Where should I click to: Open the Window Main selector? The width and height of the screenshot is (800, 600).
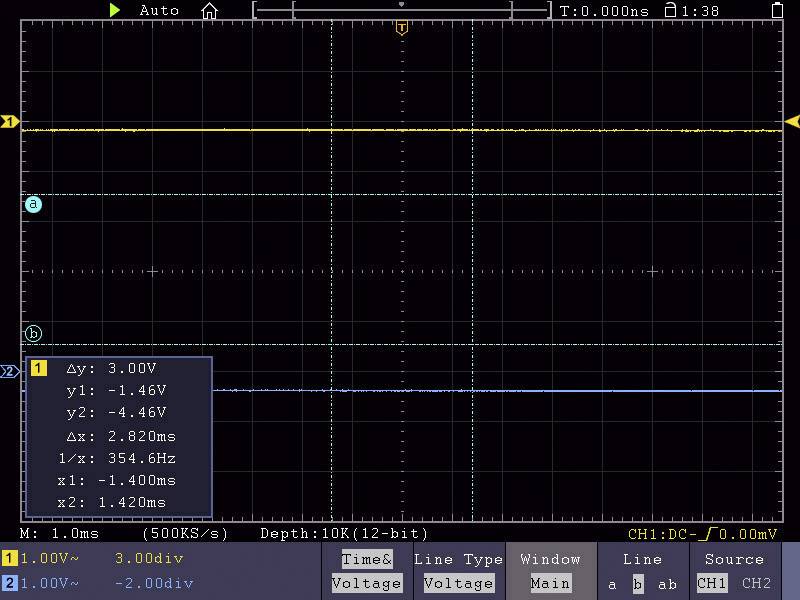pos(551,571)
